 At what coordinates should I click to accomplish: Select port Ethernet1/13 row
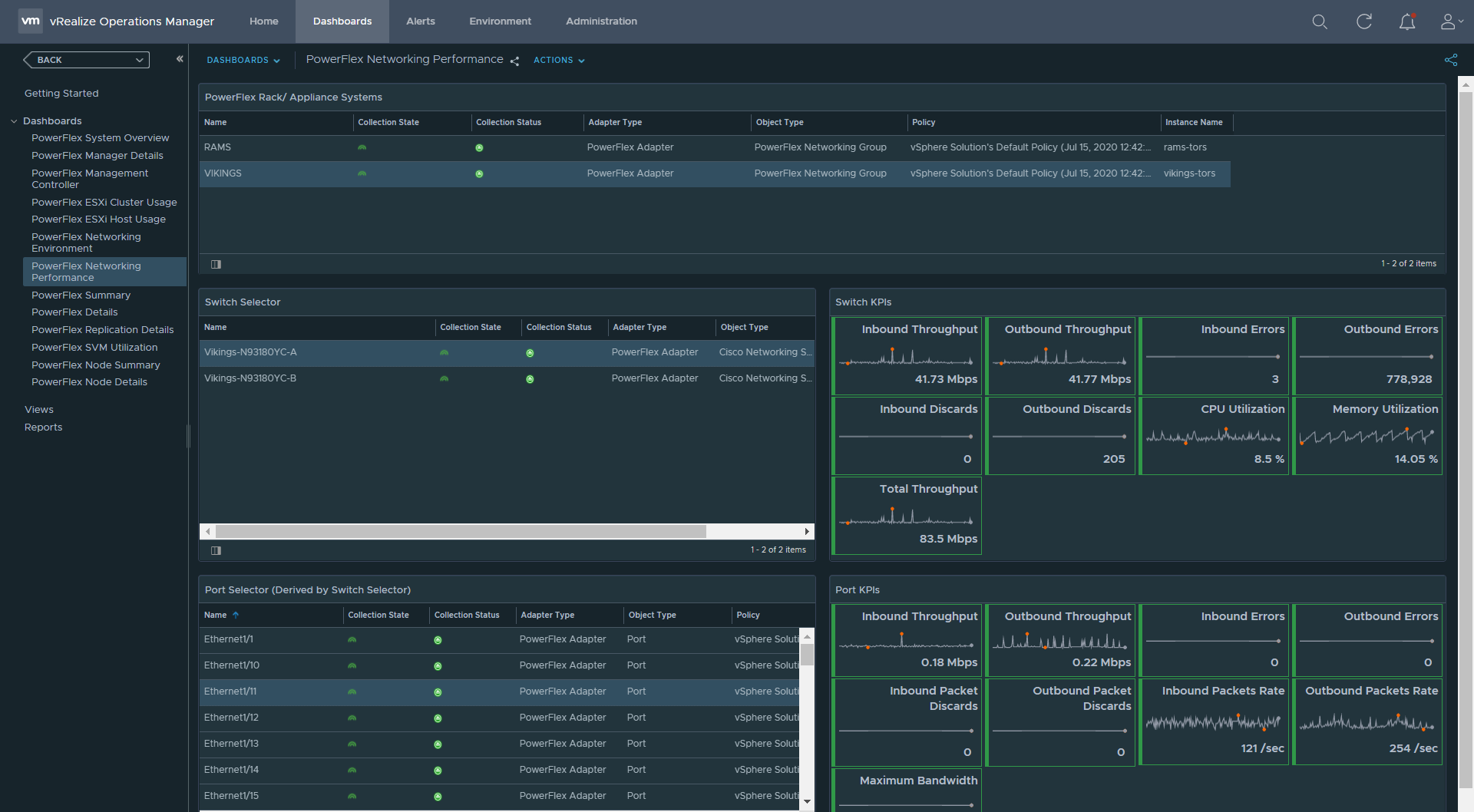click(500, 744)
